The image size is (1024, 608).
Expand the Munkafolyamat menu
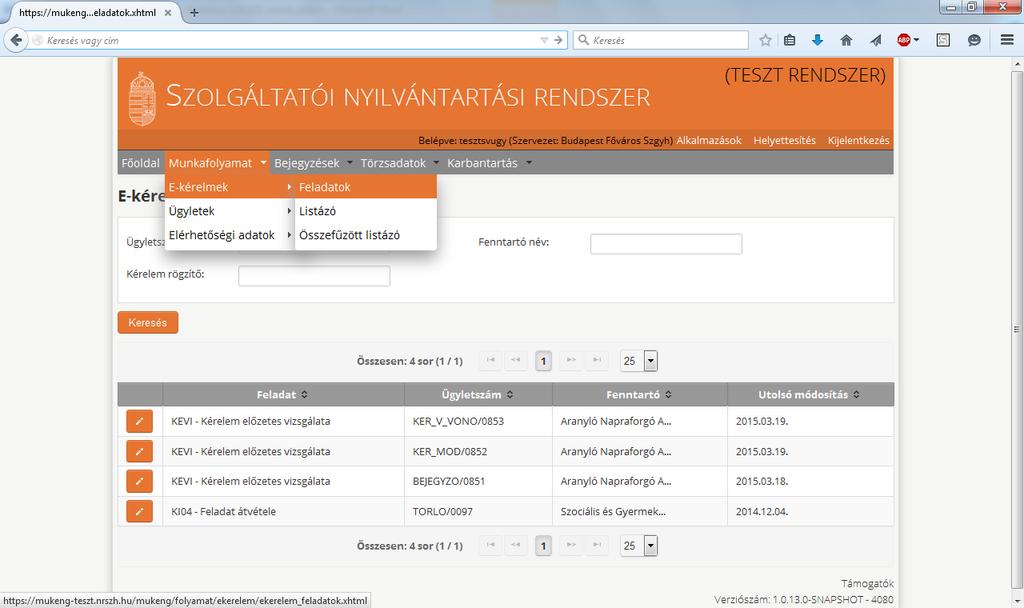coord(217,163)
